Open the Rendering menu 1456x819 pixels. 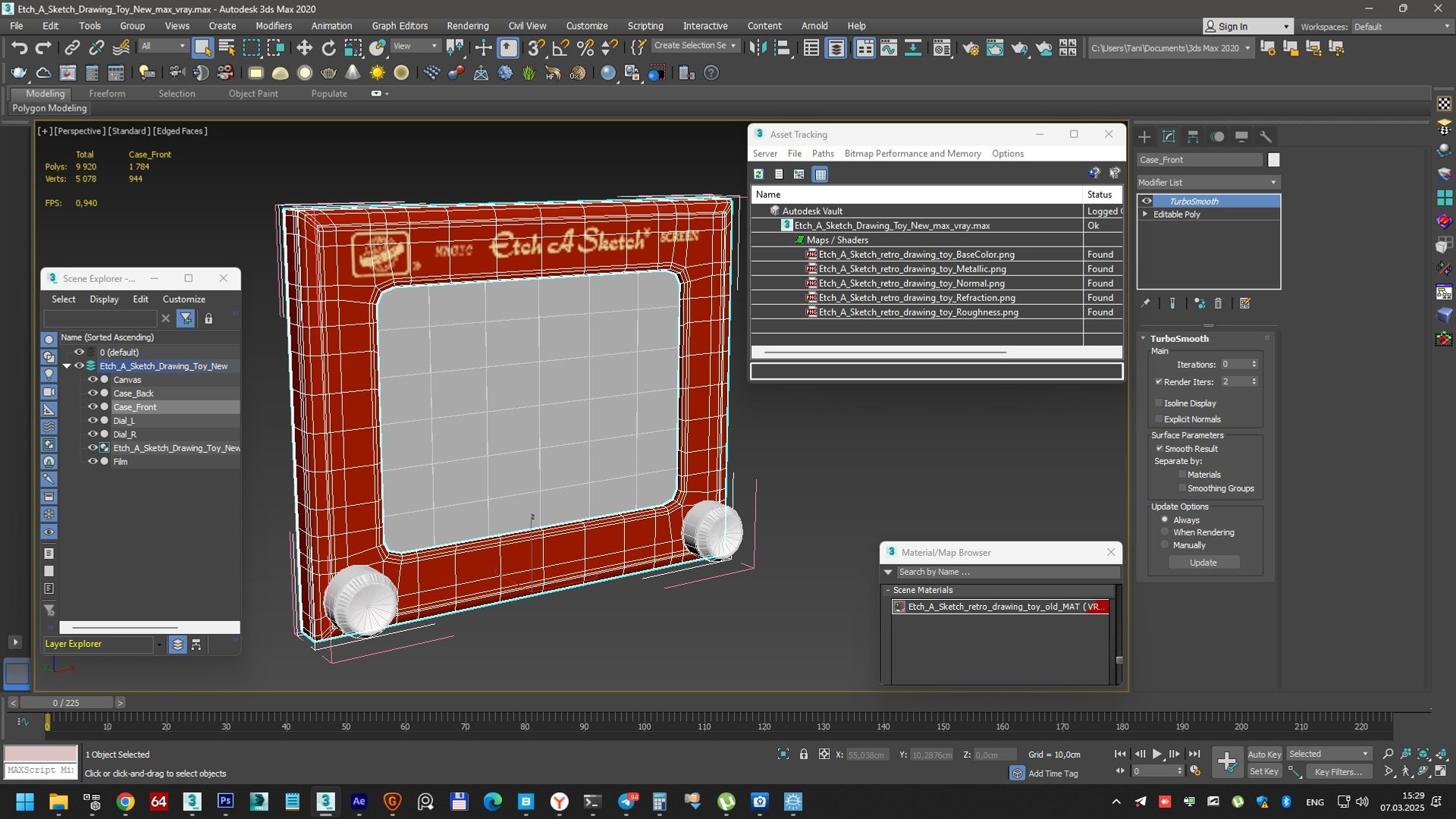(467, 26)
